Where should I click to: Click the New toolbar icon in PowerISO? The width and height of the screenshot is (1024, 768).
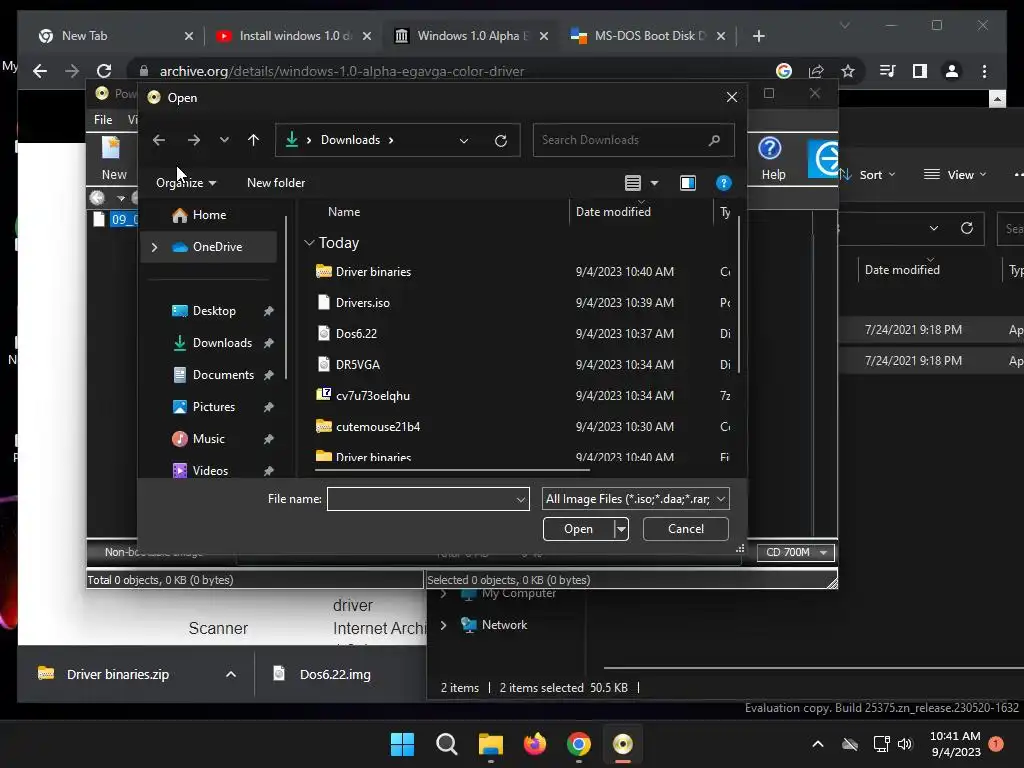pos(114,157)
